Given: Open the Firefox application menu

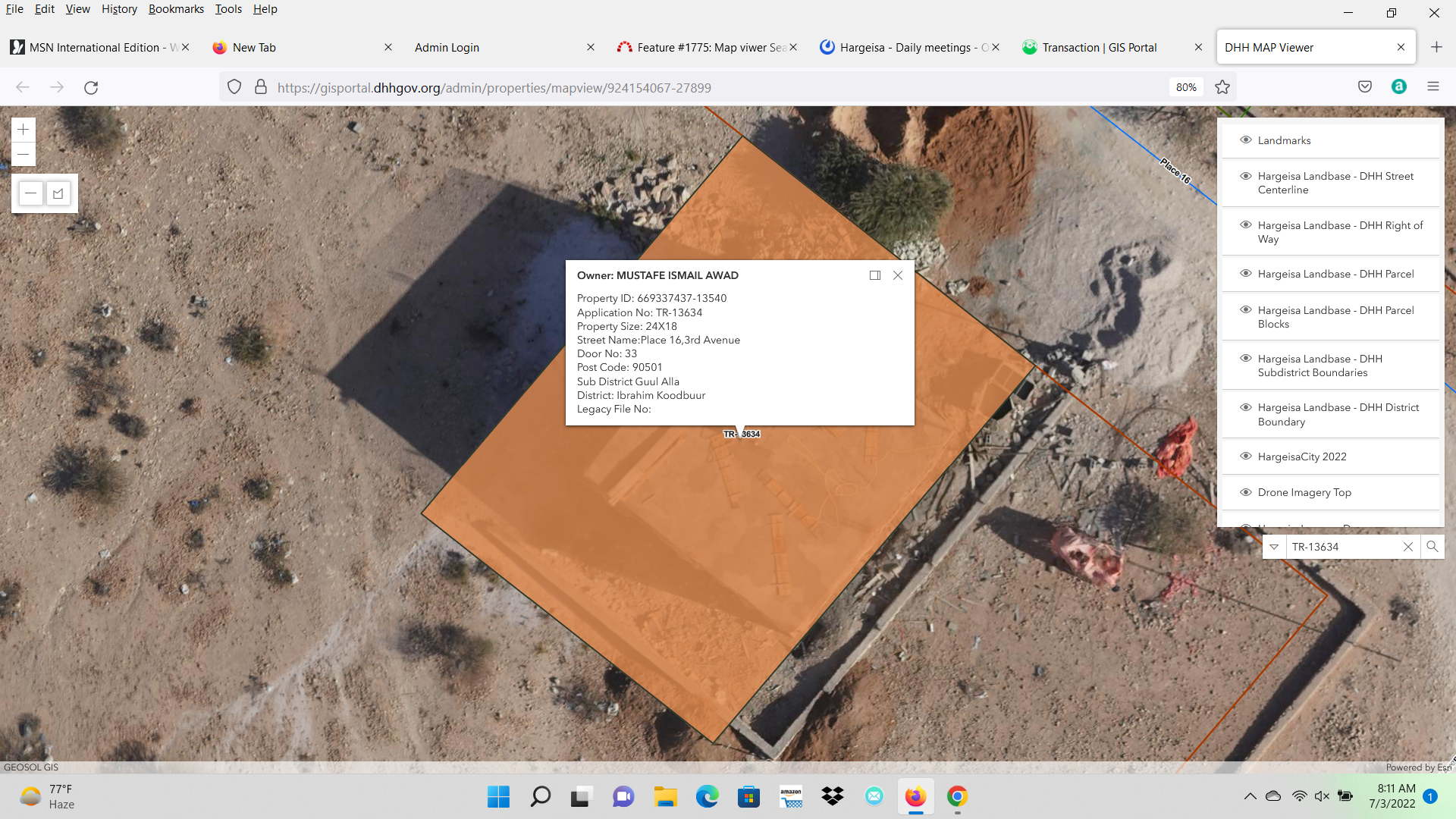Looking at the screenshot, I should [x=1433, y=86].
